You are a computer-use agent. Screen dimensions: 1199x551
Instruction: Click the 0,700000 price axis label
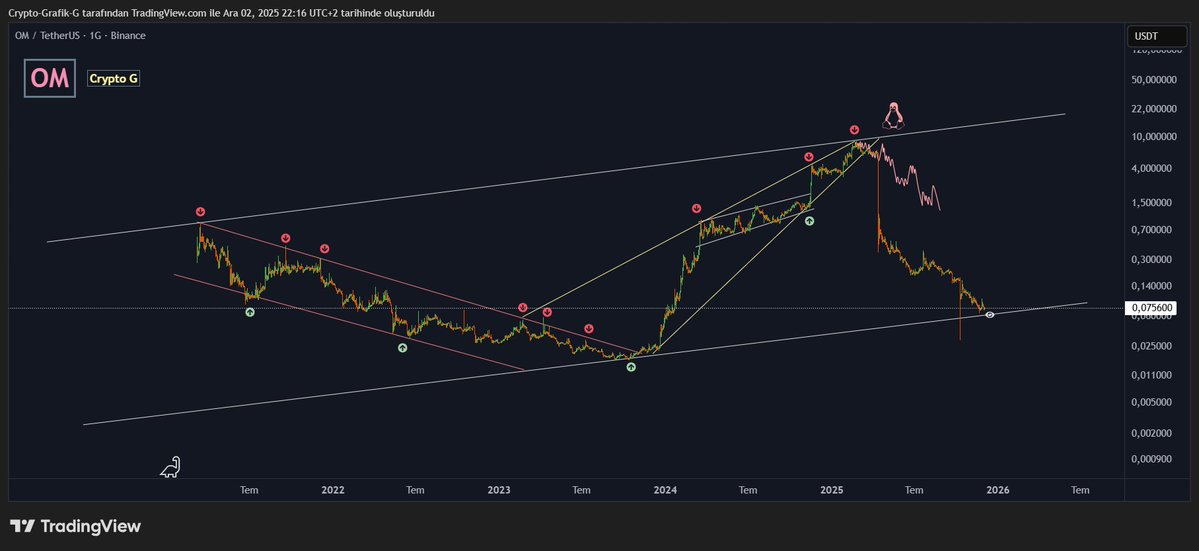(1154, 230)
